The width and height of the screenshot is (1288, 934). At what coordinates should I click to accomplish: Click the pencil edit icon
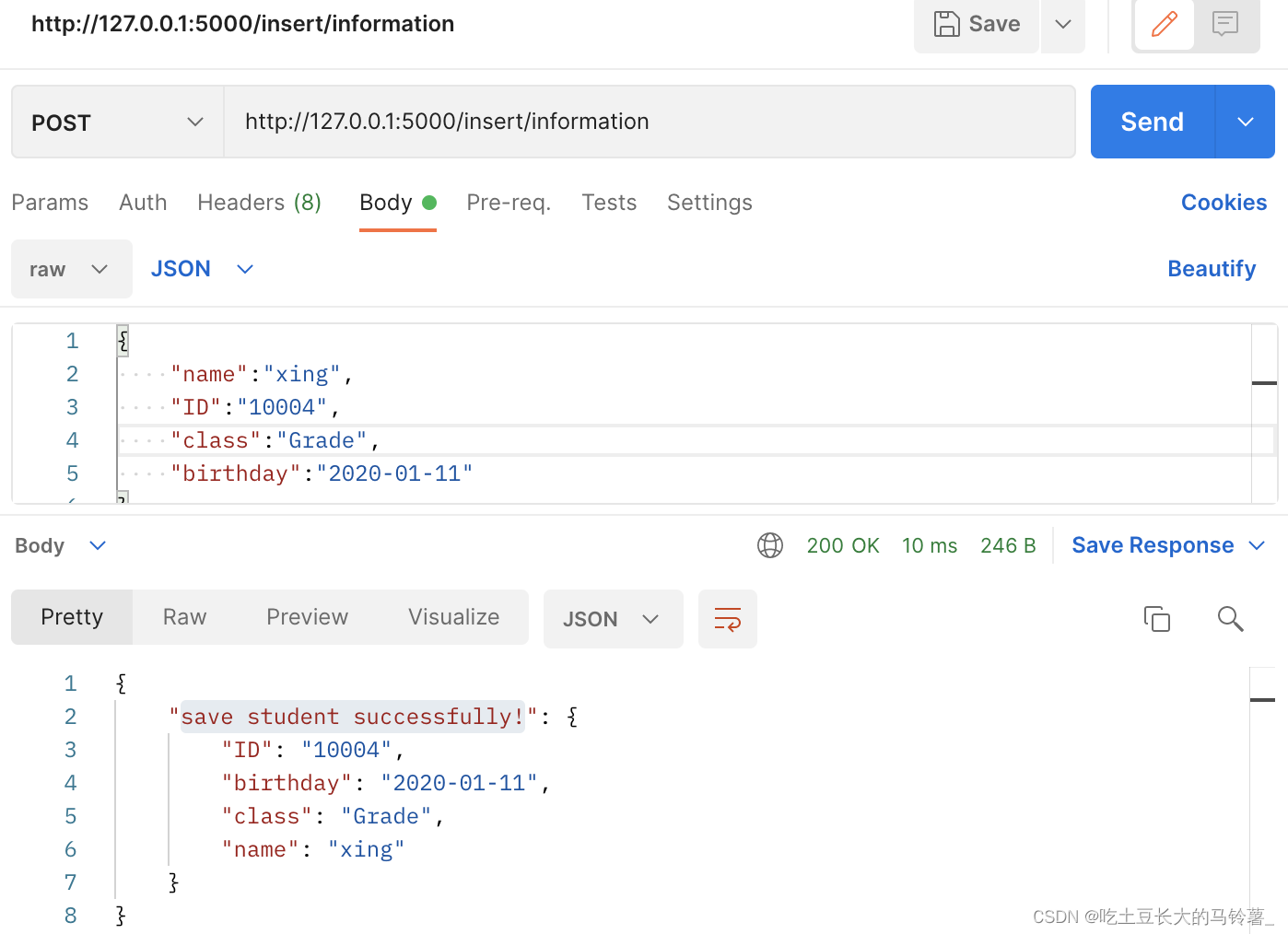(x=1164, y=24)
